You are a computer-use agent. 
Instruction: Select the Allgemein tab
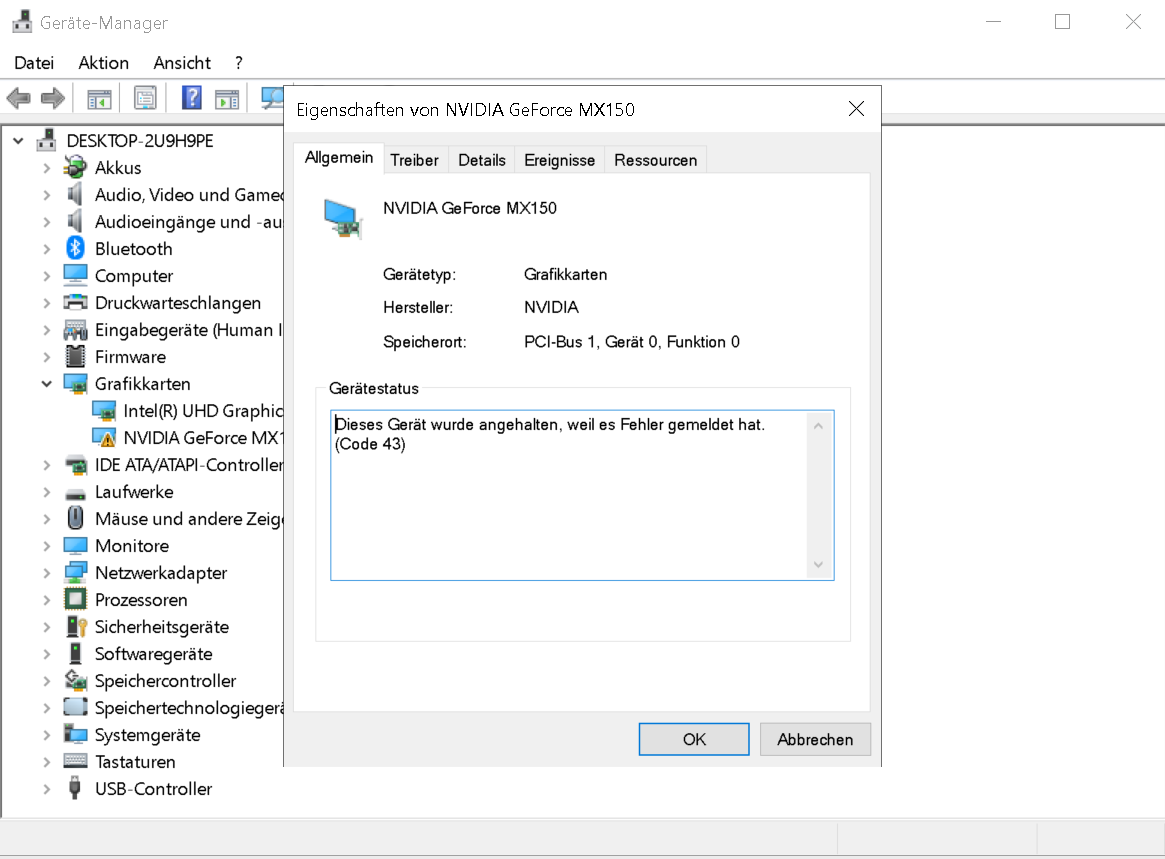pos(339,158)
